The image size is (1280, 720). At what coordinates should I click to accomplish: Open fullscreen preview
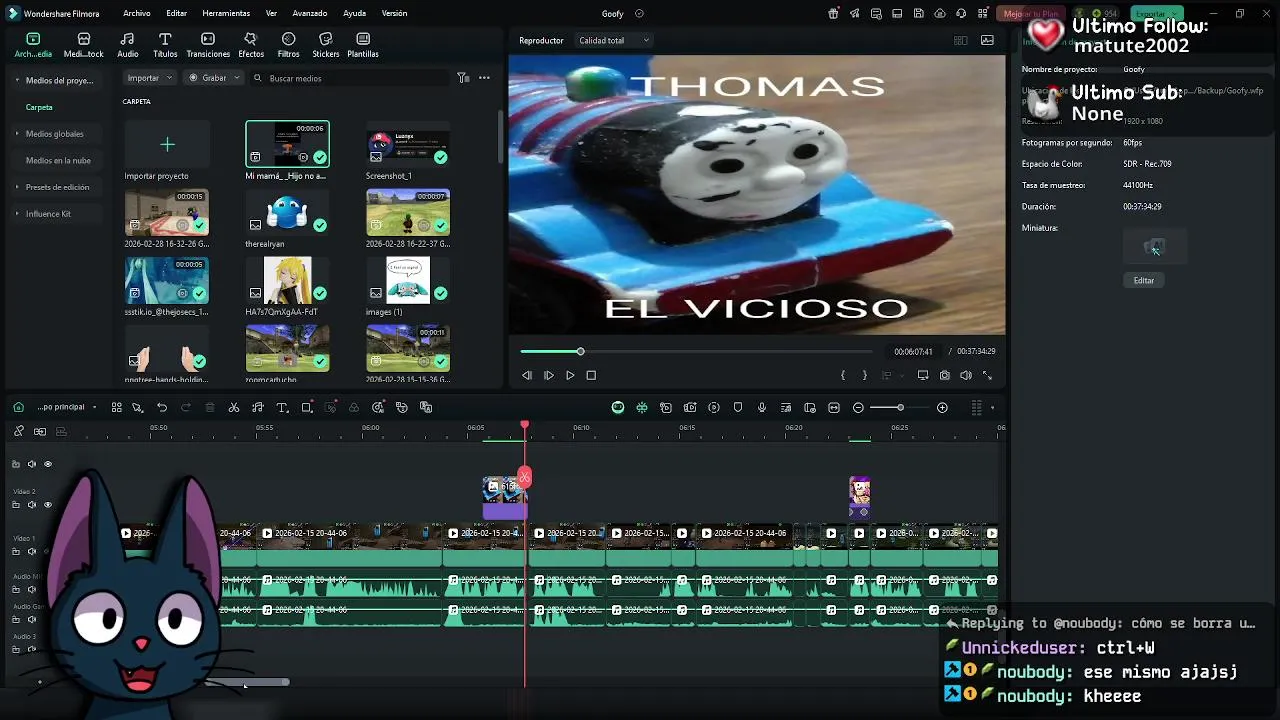[x=987, y=375]
